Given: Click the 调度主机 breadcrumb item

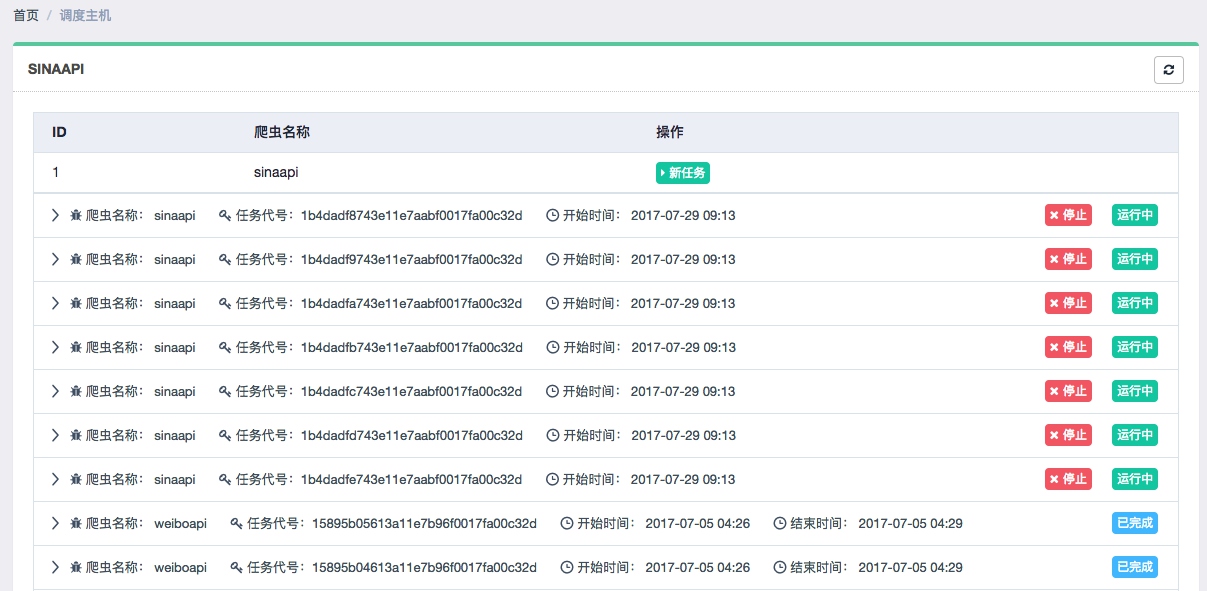Looking at the screenshot, I should [x=86, y=16].
